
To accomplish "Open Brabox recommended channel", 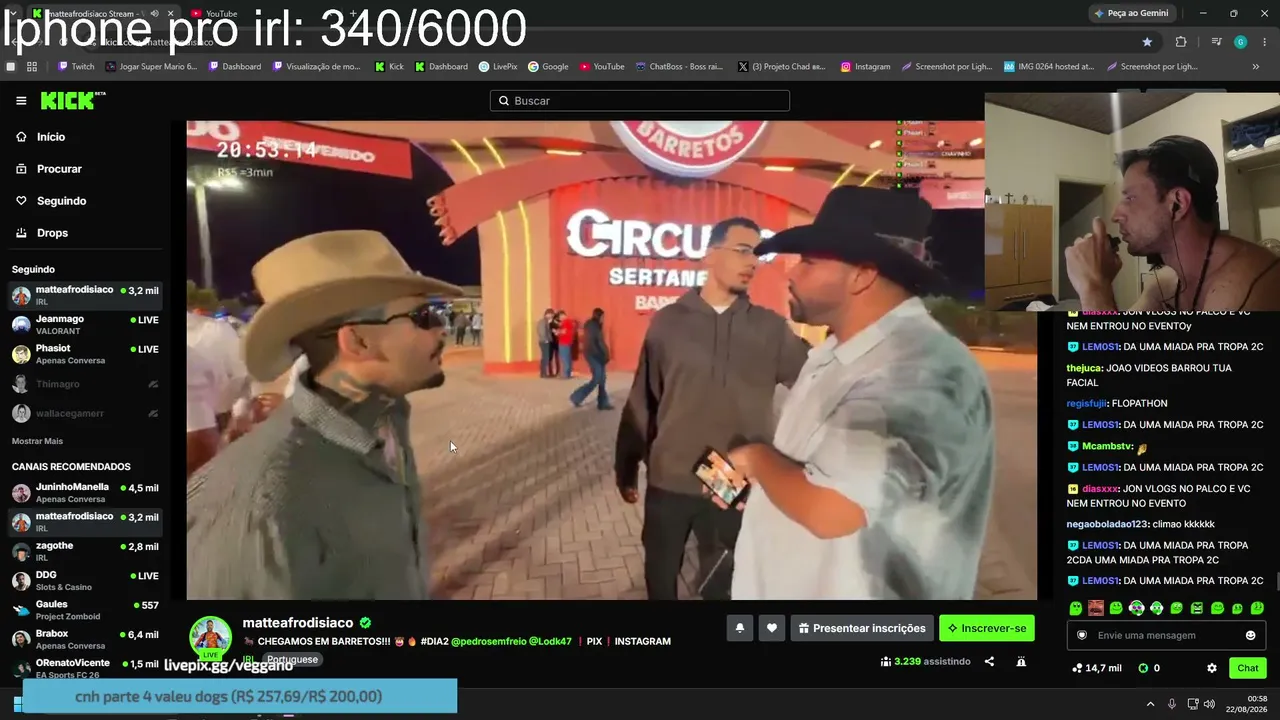I will (x=85, y=639).
